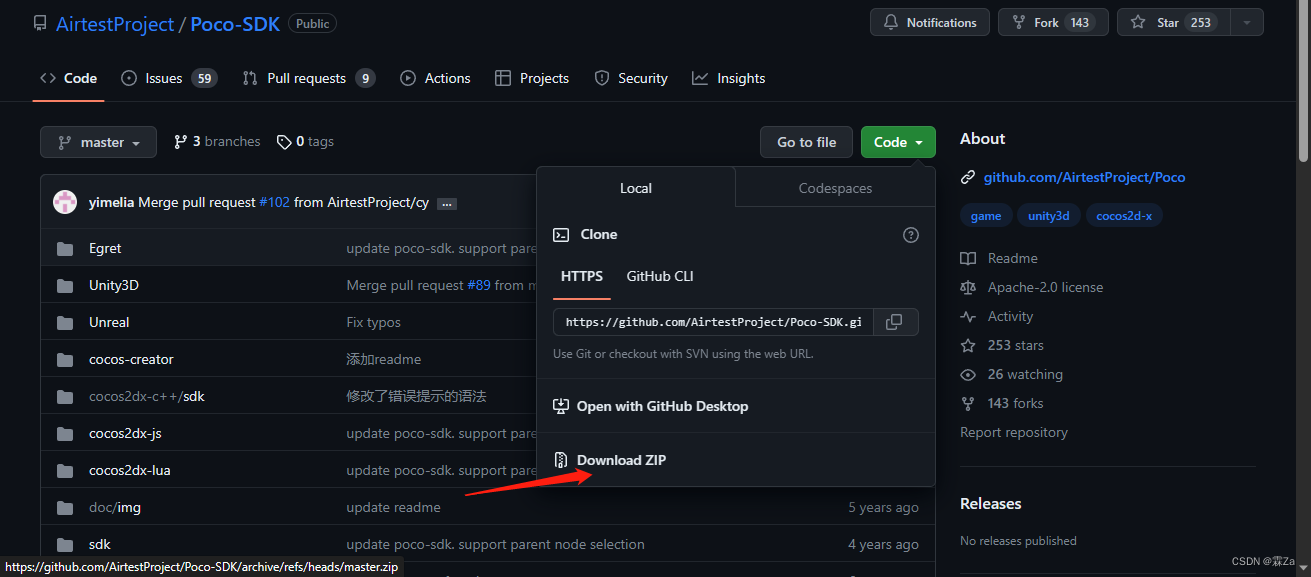Click the Unity3D folder icon
The width and height of the screenshot is (1311, 577).
tap(66, 285)
